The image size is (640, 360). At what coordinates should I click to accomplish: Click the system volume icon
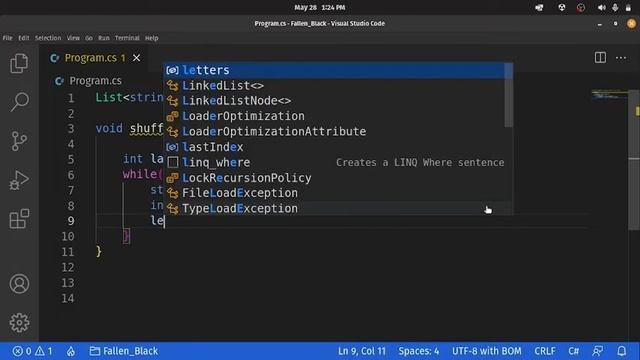(x=601, y=7)
